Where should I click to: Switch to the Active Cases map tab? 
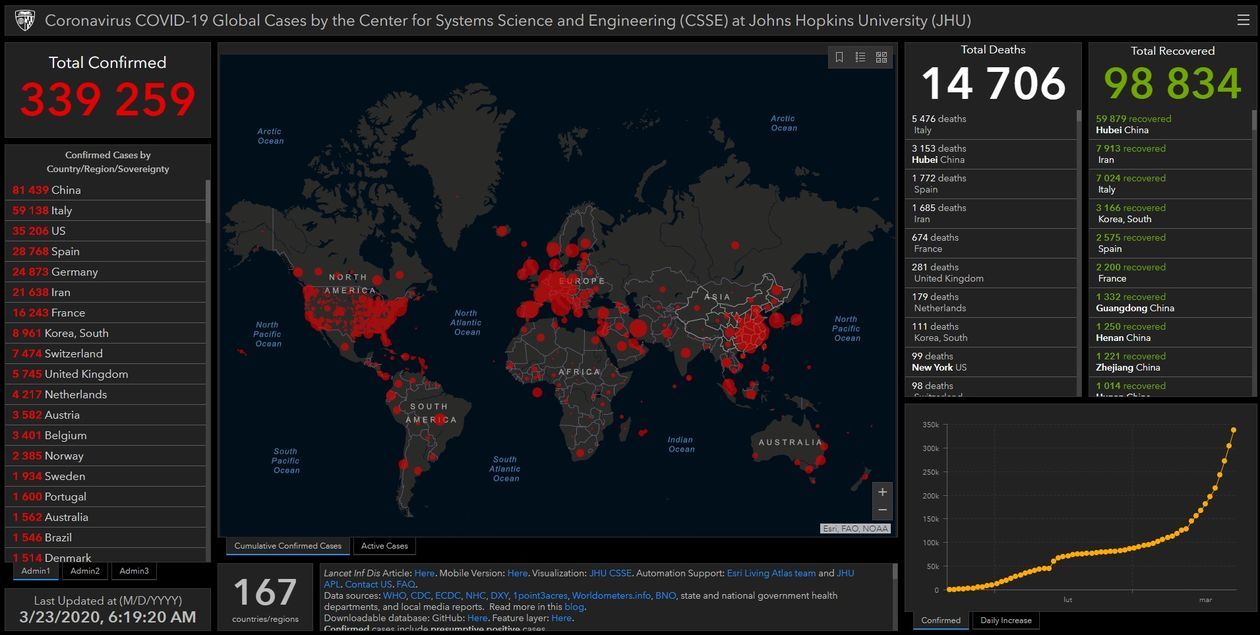pos(384,546)
